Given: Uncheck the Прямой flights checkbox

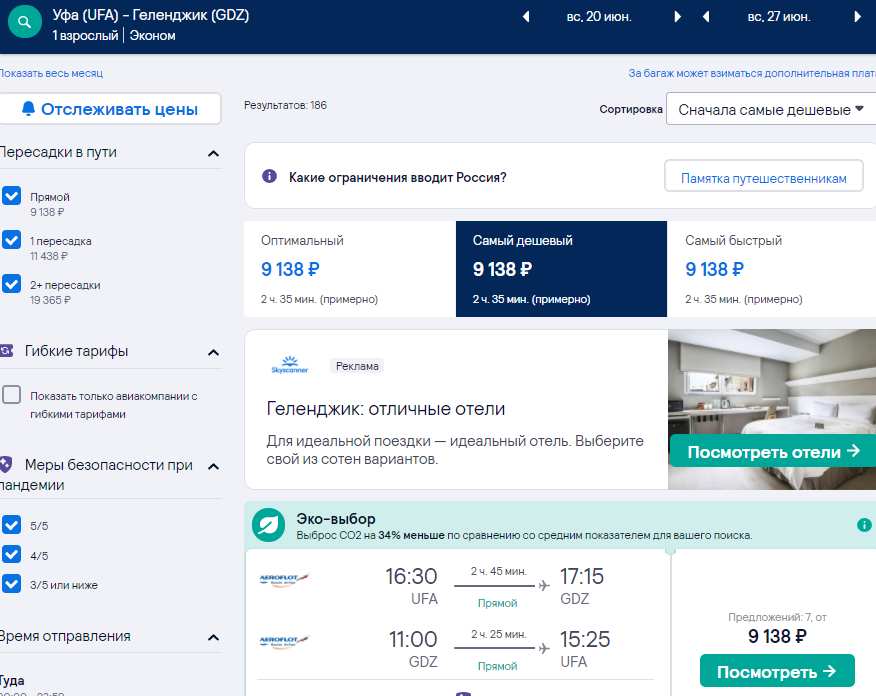Looking at the screenshot, I should 12,196.
